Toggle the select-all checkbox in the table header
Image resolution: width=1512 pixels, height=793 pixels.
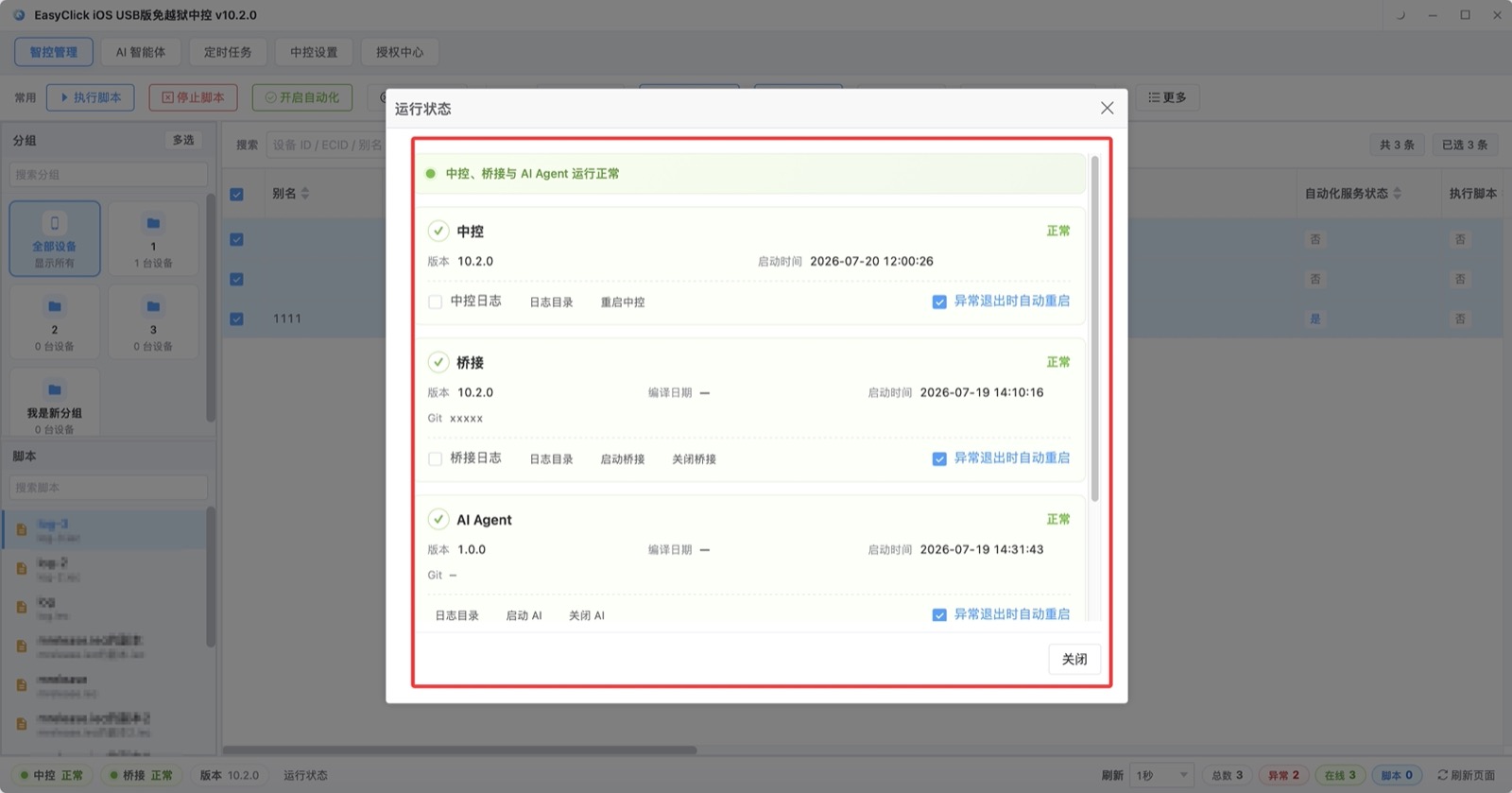coord(236,194)
